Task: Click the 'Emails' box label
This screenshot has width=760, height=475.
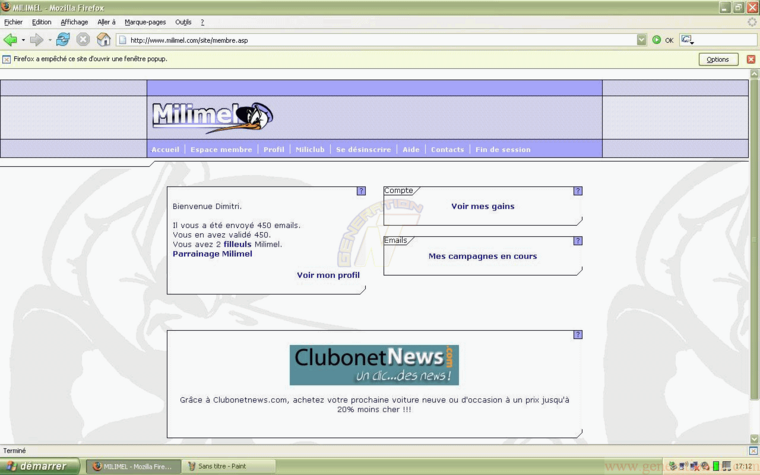Action: [x=396, y=240]
